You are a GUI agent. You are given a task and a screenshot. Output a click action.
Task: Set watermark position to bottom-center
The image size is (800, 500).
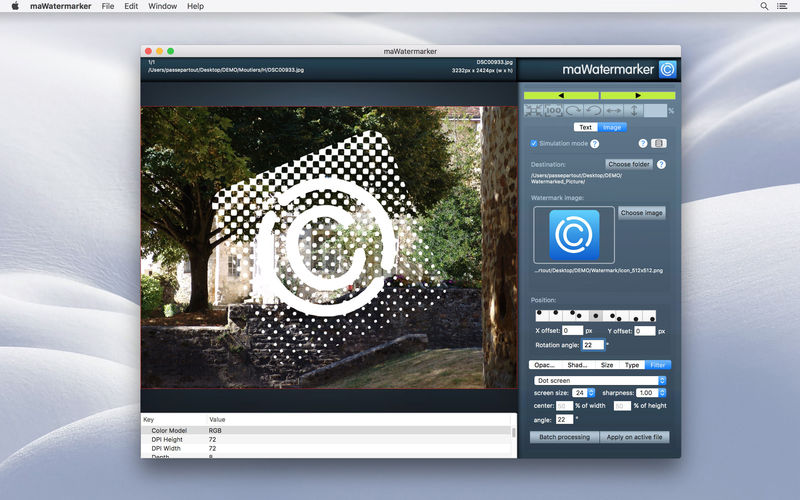click(x=636, y=316)
